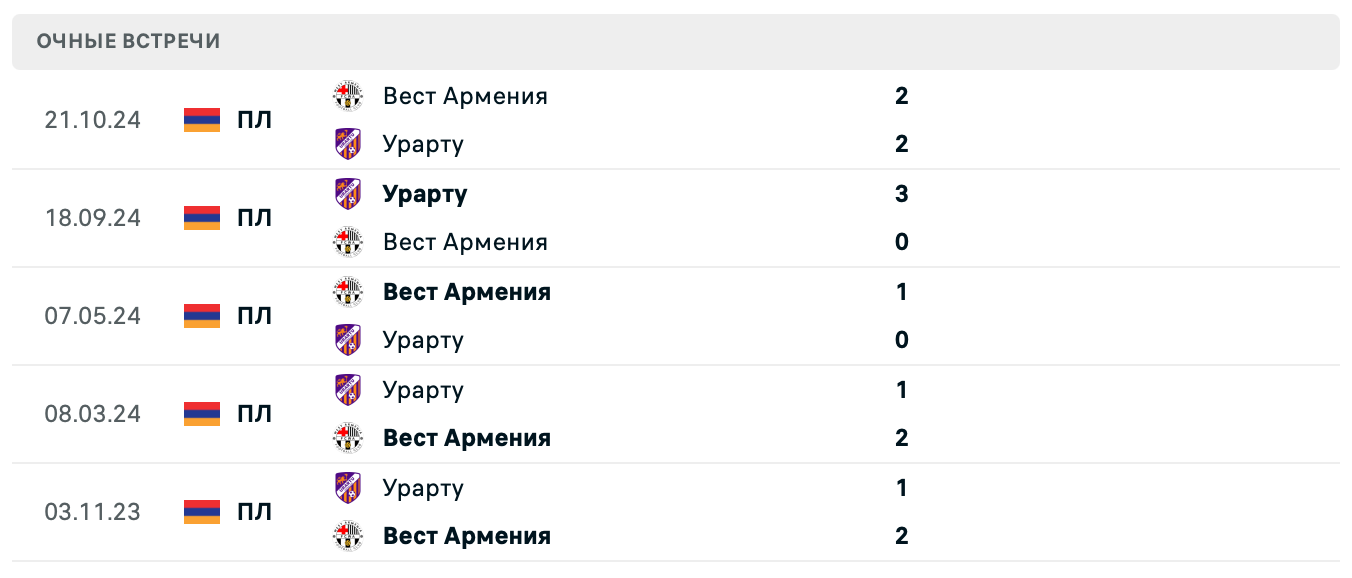The image size is (1352, 578).
Task: Click the date 21.10.24 to open match details
Action: pos(93,120)
